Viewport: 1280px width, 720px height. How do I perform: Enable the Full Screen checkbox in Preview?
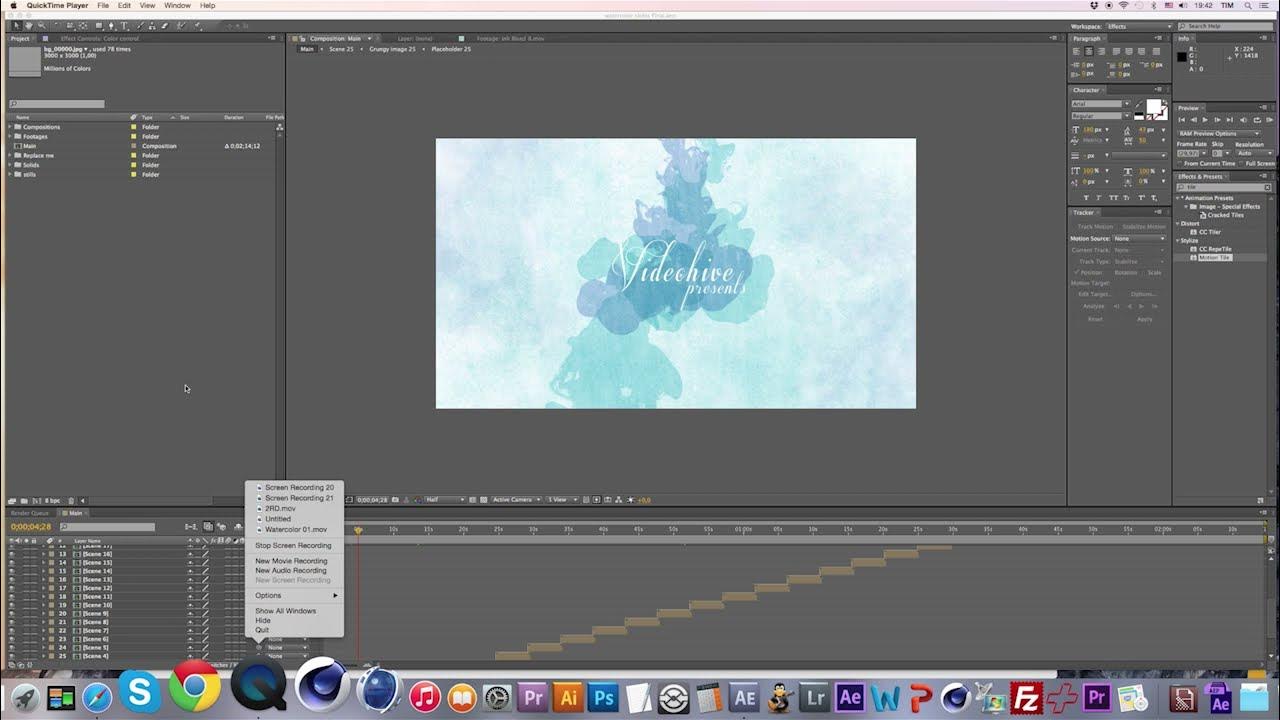tap(1240, 164)
